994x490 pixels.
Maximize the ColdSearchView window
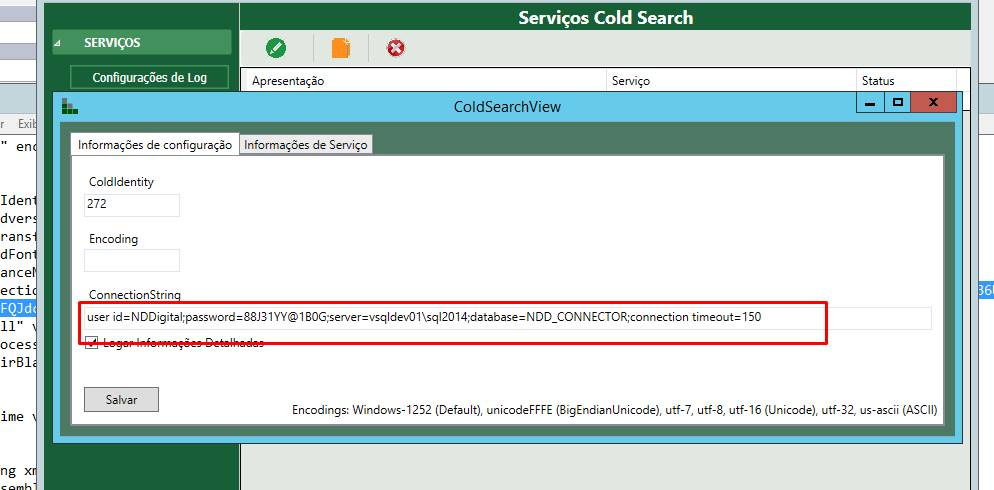pos(898,102)
